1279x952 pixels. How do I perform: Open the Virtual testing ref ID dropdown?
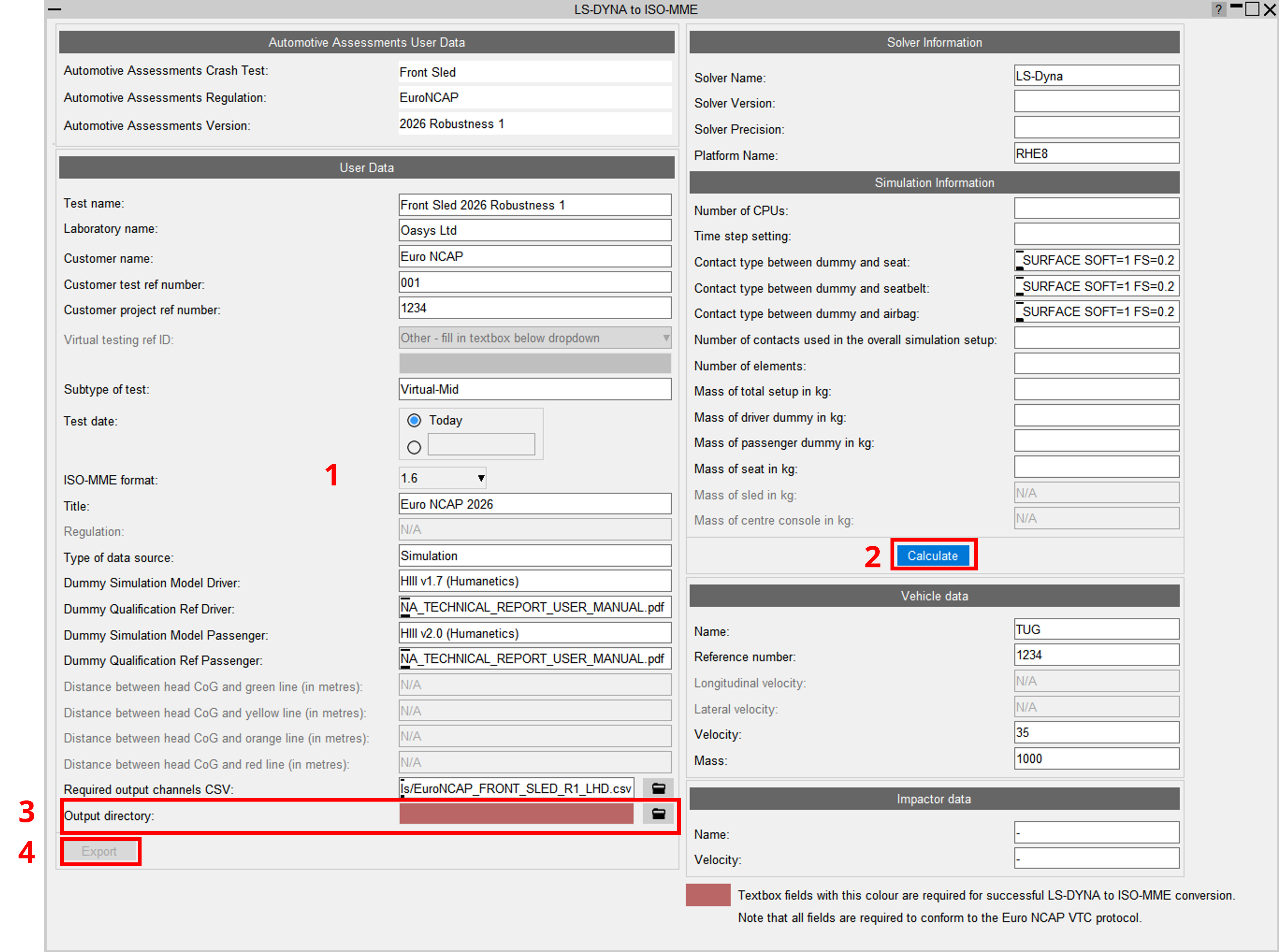[535, 338]
